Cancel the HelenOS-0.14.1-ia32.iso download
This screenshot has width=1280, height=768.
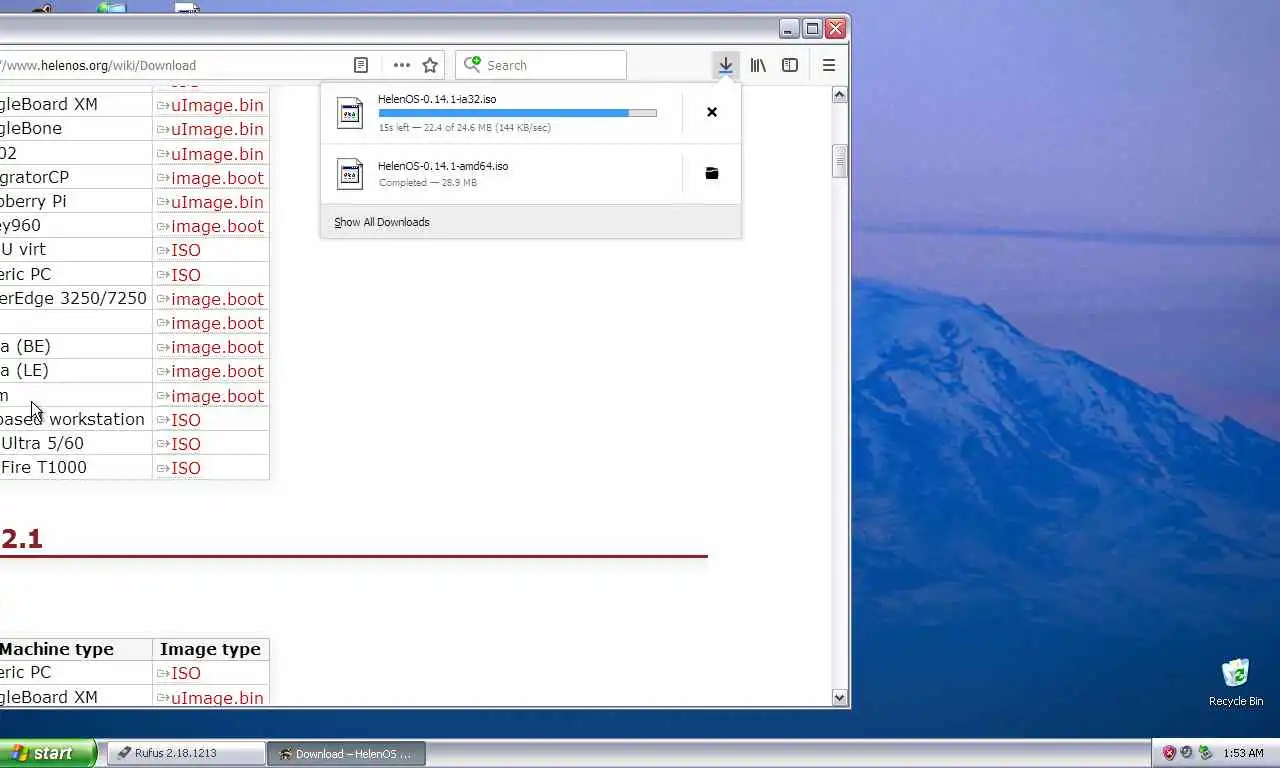coord(712,112)
